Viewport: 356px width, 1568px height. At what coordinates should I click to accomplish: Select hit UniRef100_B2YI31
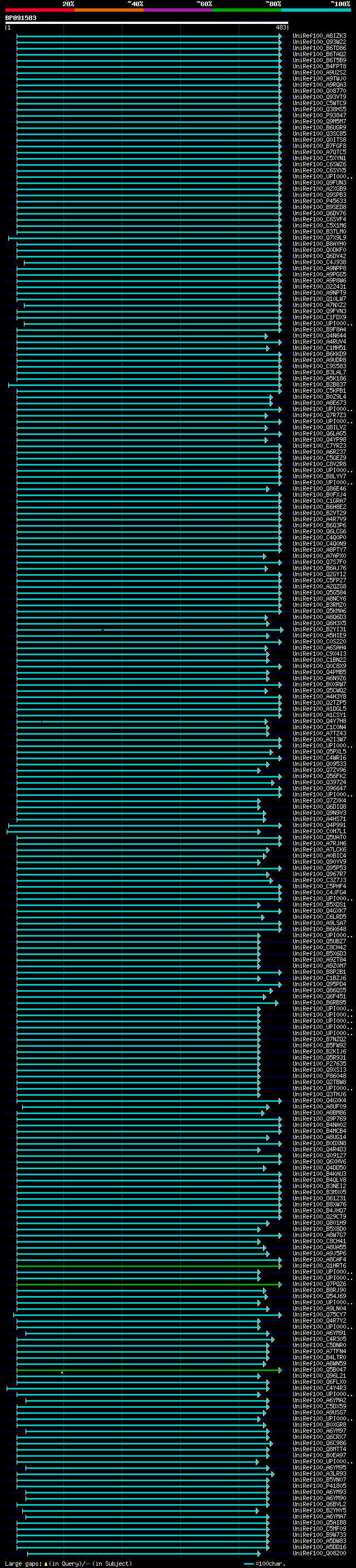(x=319, y=630)
